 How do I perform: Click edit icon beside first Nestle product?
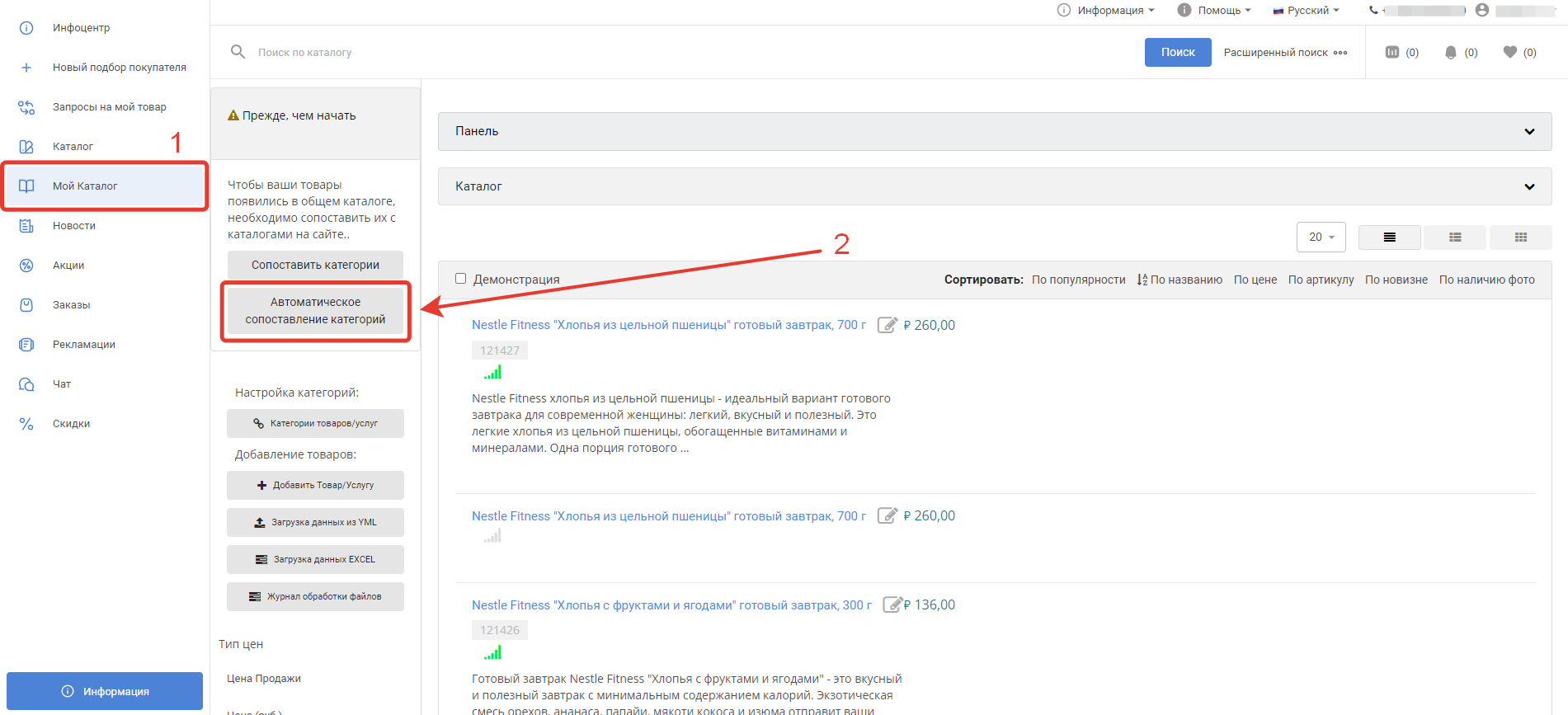[x=887, y=325]
